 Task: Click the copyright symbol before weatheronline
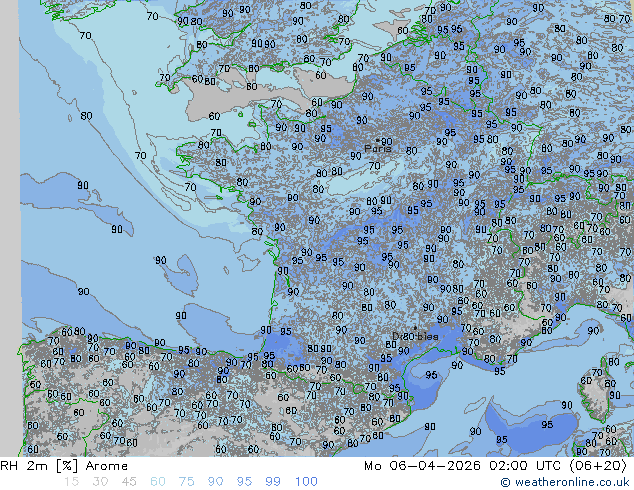pyautogui.click(x=506, y=482)
